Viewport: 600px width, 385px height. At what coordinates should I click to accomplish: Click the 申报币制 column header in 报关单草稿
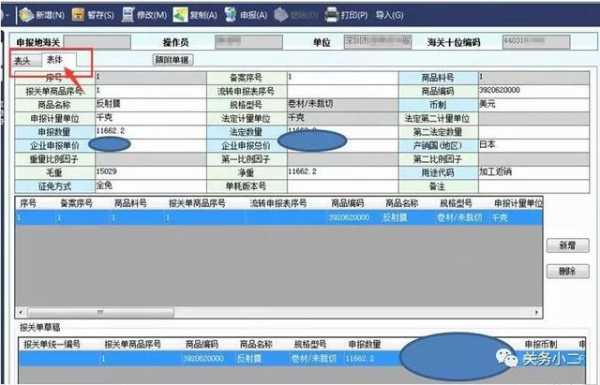[541, 344]
